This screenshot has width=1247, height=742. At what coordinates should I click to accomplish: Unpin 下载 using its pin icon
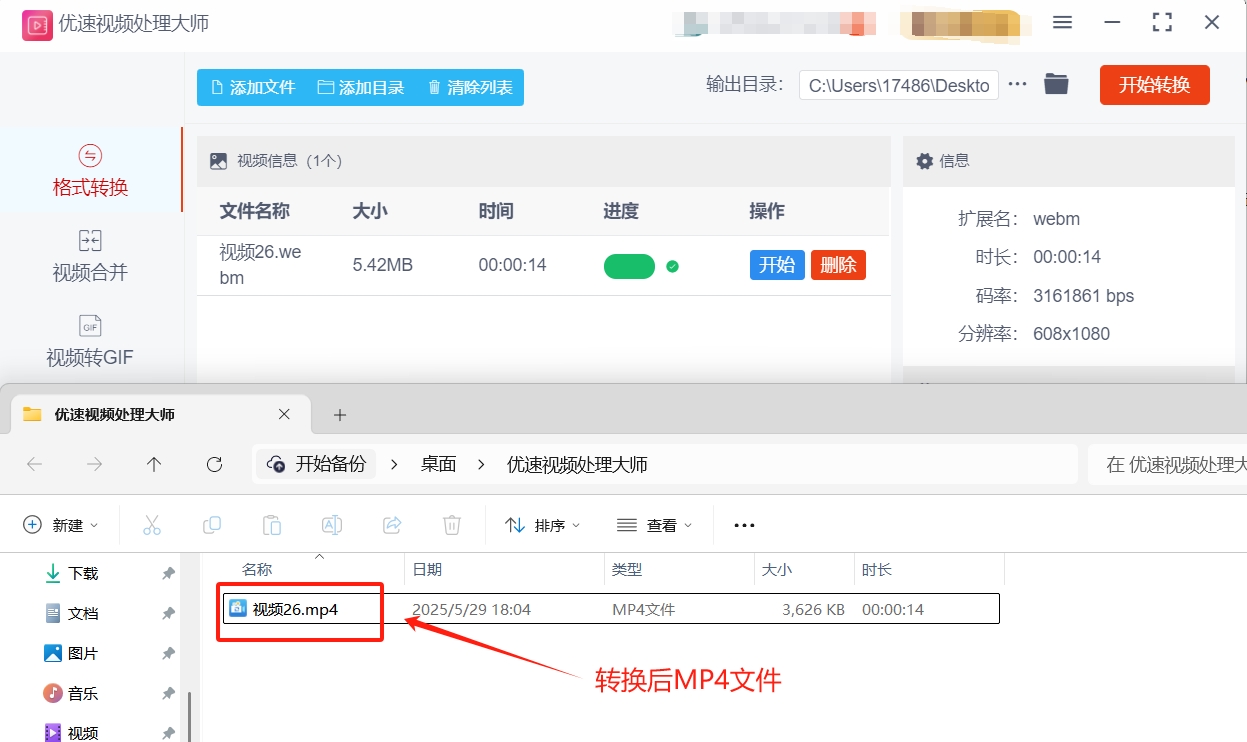[168, 573]
